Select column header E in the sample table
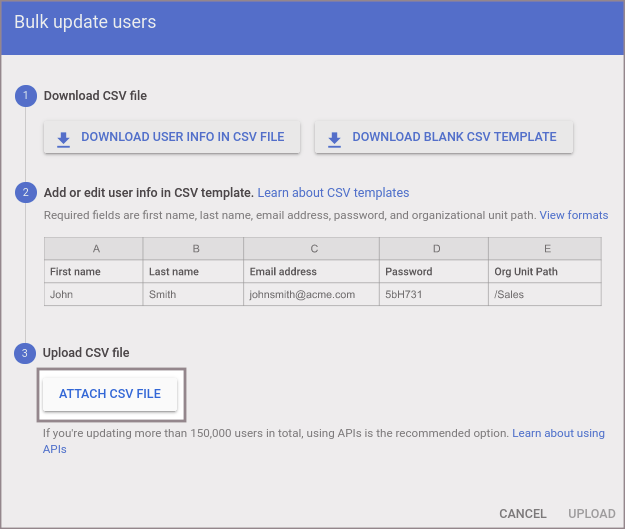The width and height of the screenshot is (625, 529). (544, 249)
